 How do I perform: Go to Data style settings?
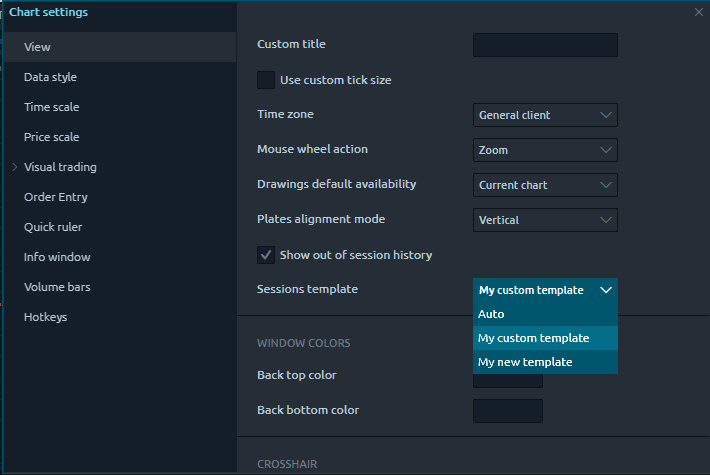tap(50, 77)
